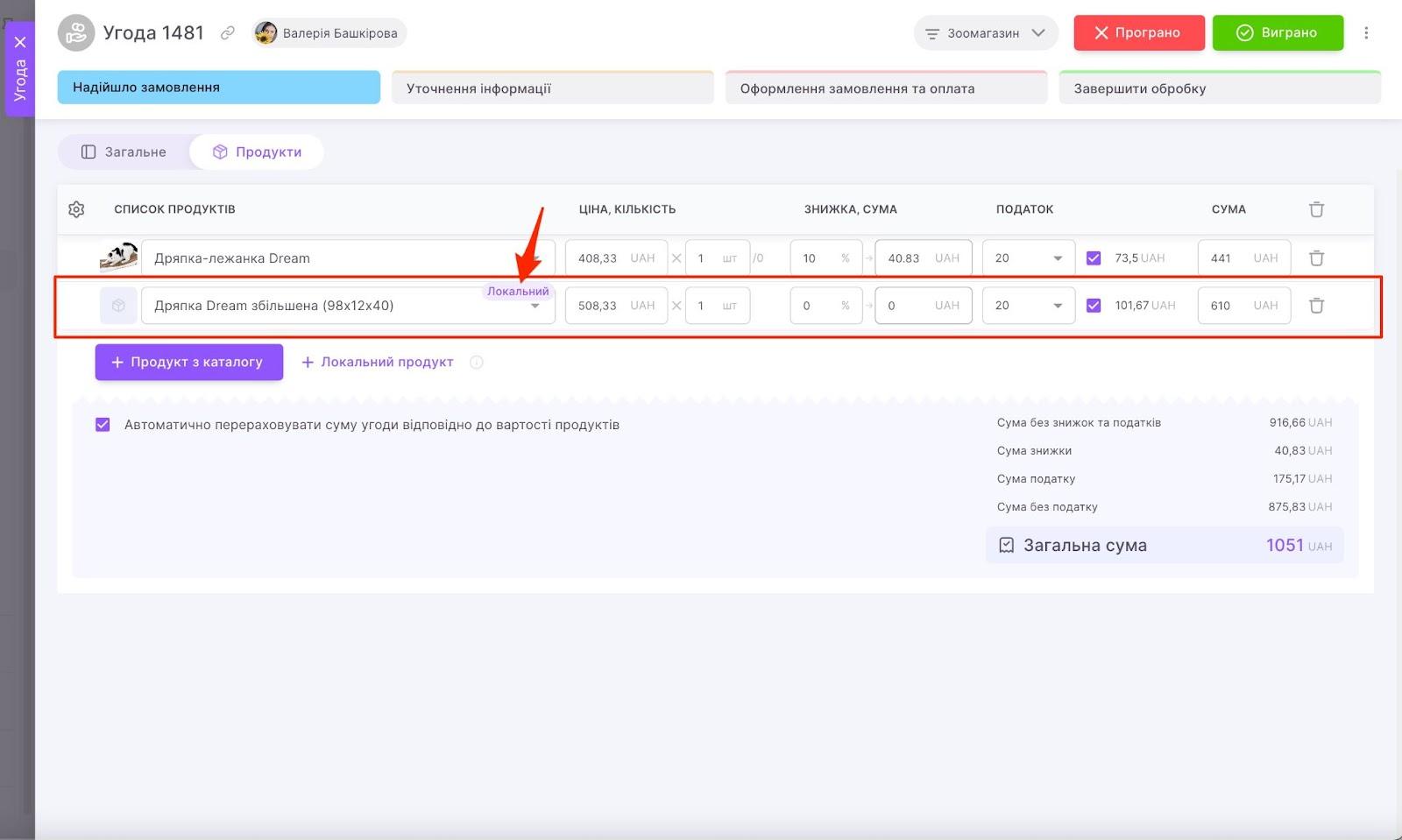Image resolution: width=1402 pixels, height=840 pixels.
Task: Edit discount sum 0 UAH field
Action: point(924,306)
